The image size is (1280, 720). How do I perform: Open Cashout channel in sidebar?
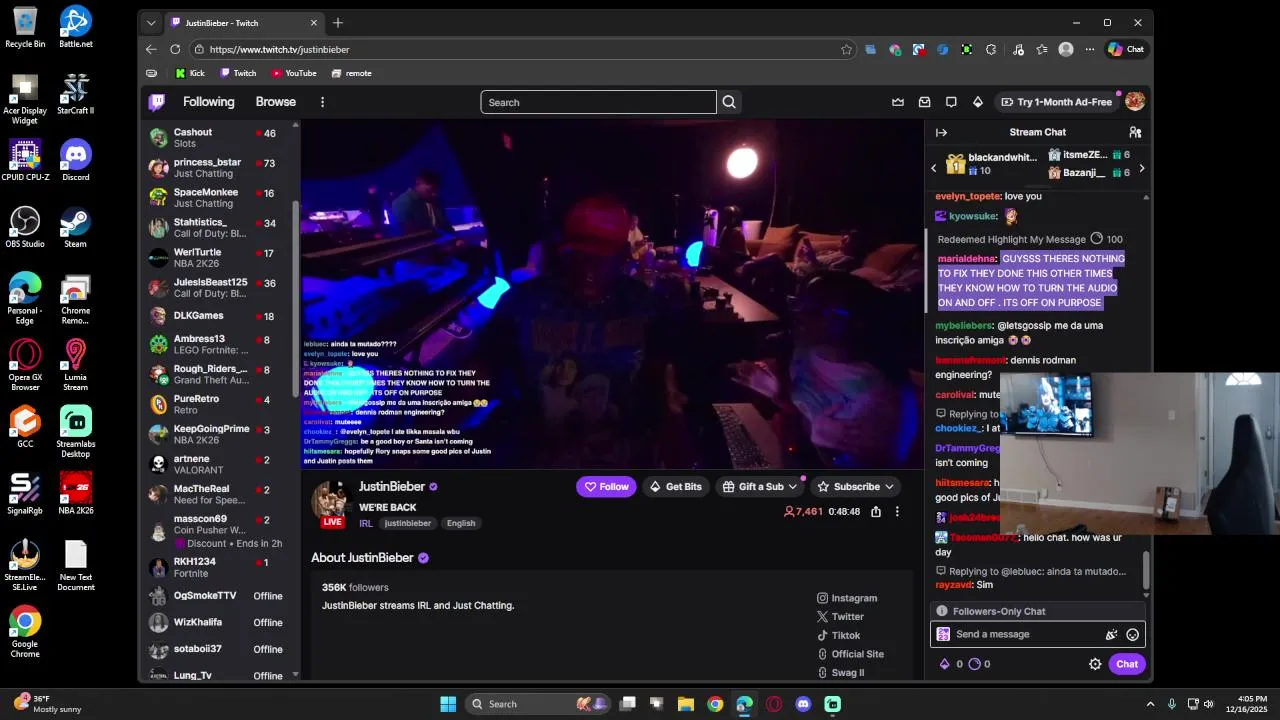click(220, 137)
